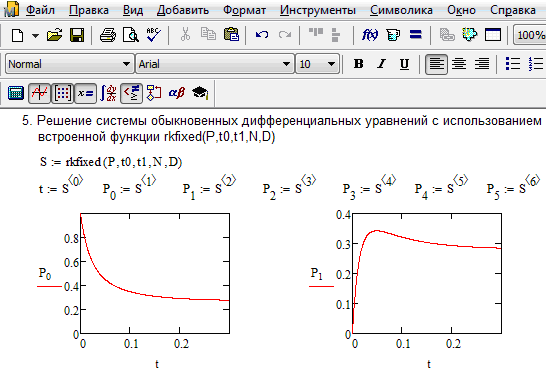The image size is (546, 369).
Task: Insert unit measuring cup icon
Action: tap(393, 35)
